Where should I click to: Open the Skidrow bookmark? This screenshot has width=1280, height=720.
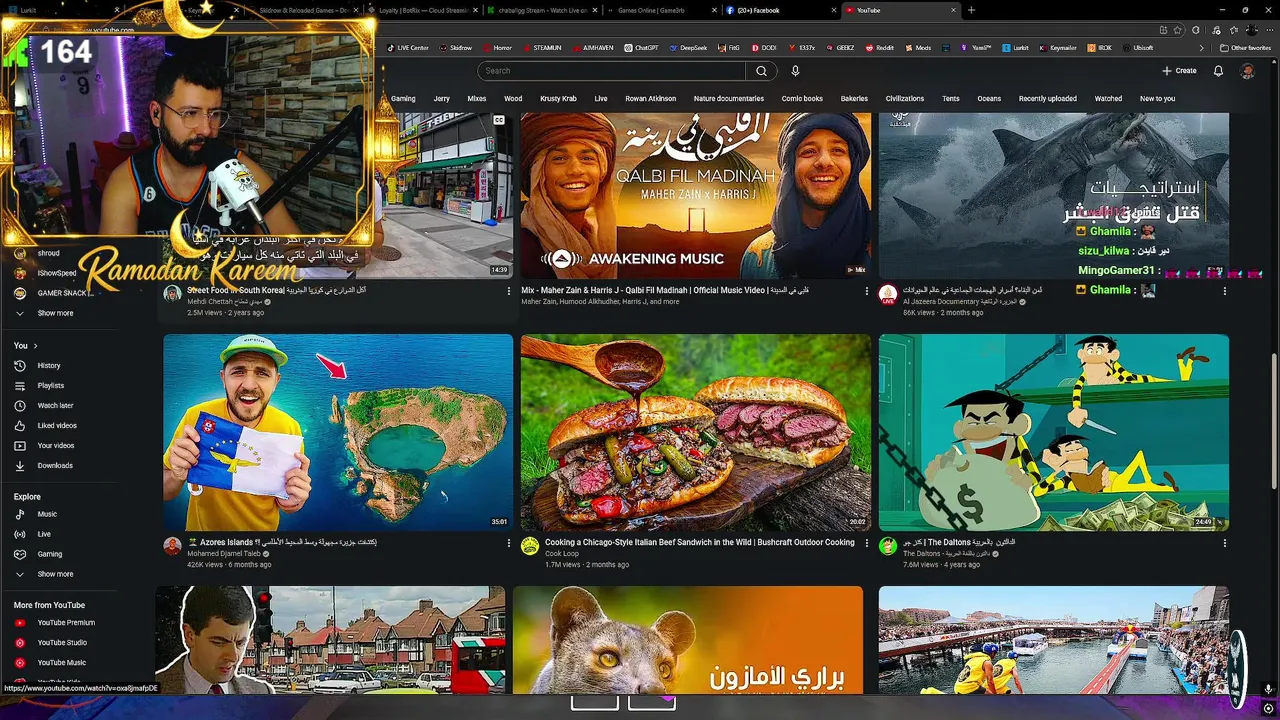pos(455,48)
